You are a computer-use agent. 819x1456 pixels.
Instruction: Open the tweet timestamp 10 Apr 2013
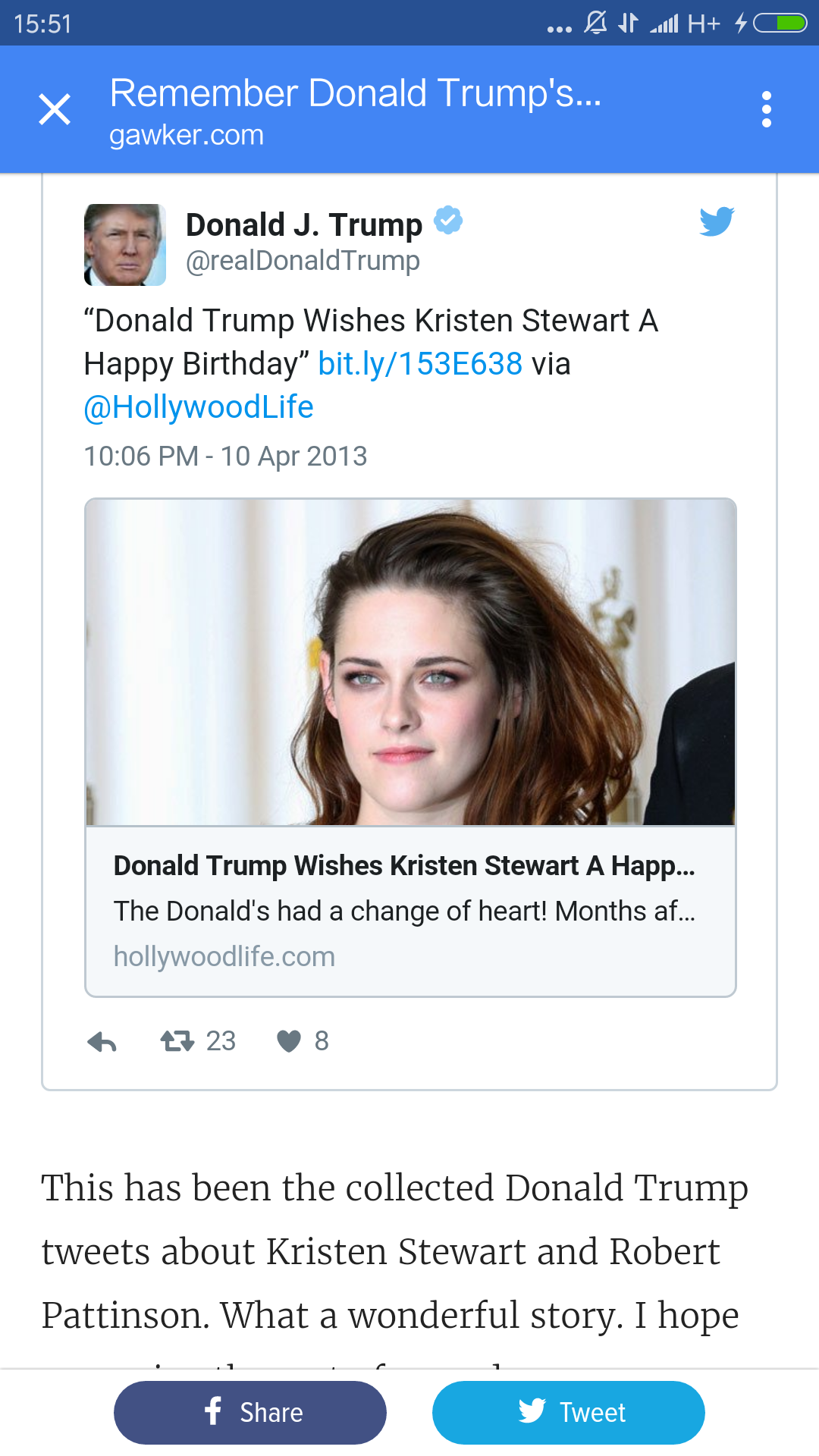225,457
